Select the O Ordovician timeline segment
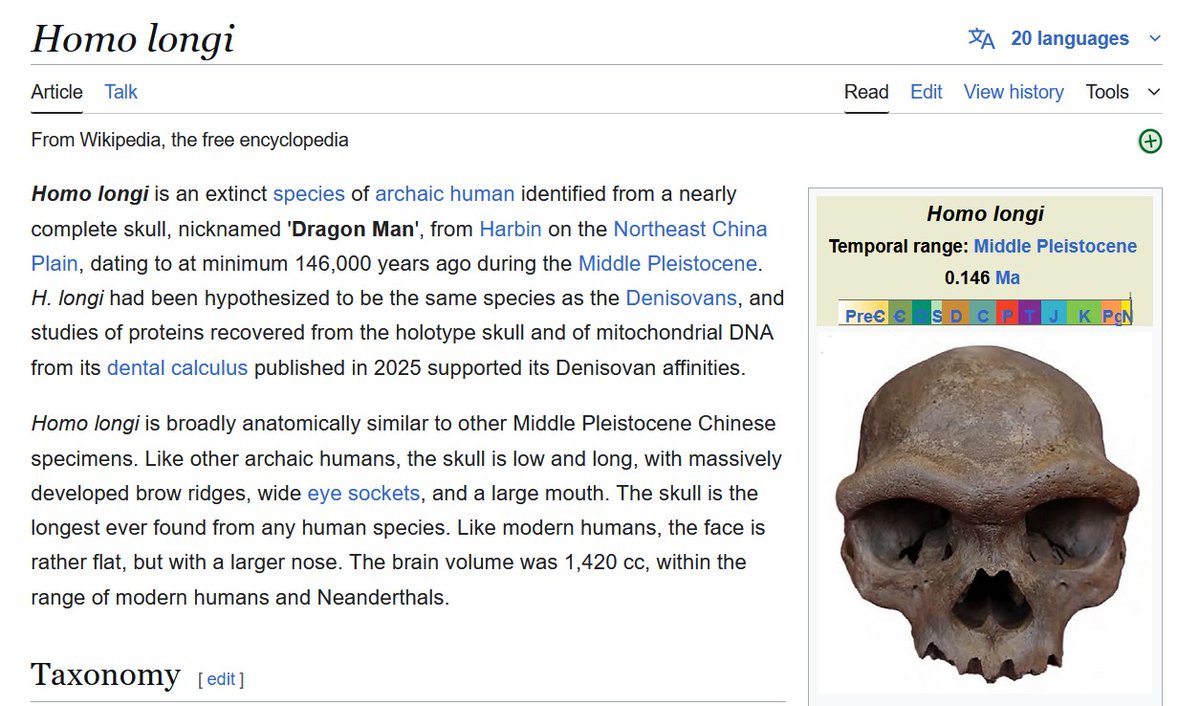 point(921,312)
